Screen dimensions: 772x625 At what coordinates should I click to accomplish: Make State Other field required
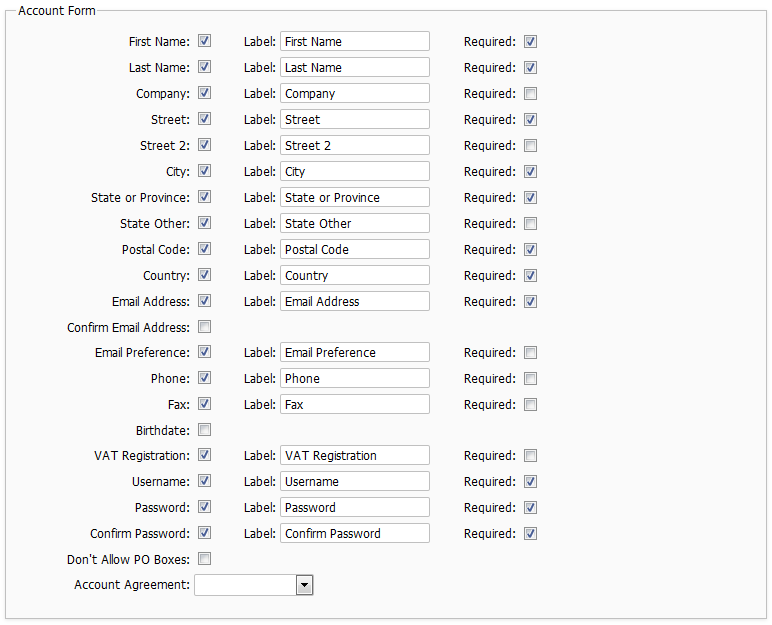[530, 224]
